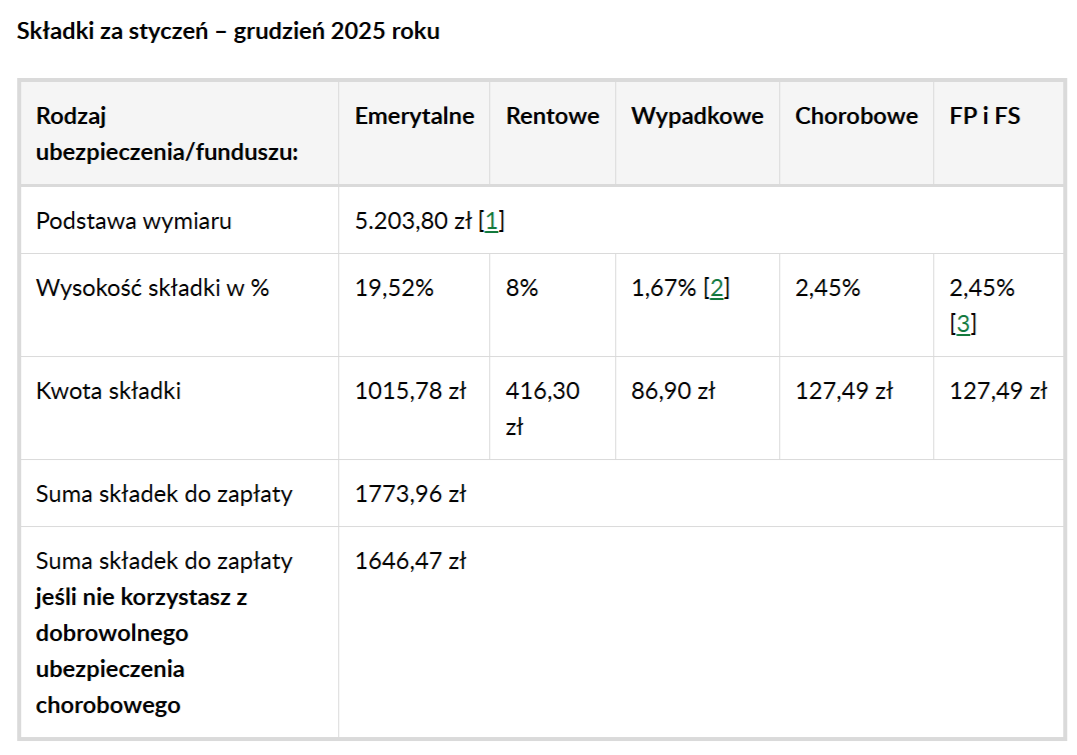Click the Chorobowe column header
This screenshot has height=755, width=1077.
[x=856, y=116]
